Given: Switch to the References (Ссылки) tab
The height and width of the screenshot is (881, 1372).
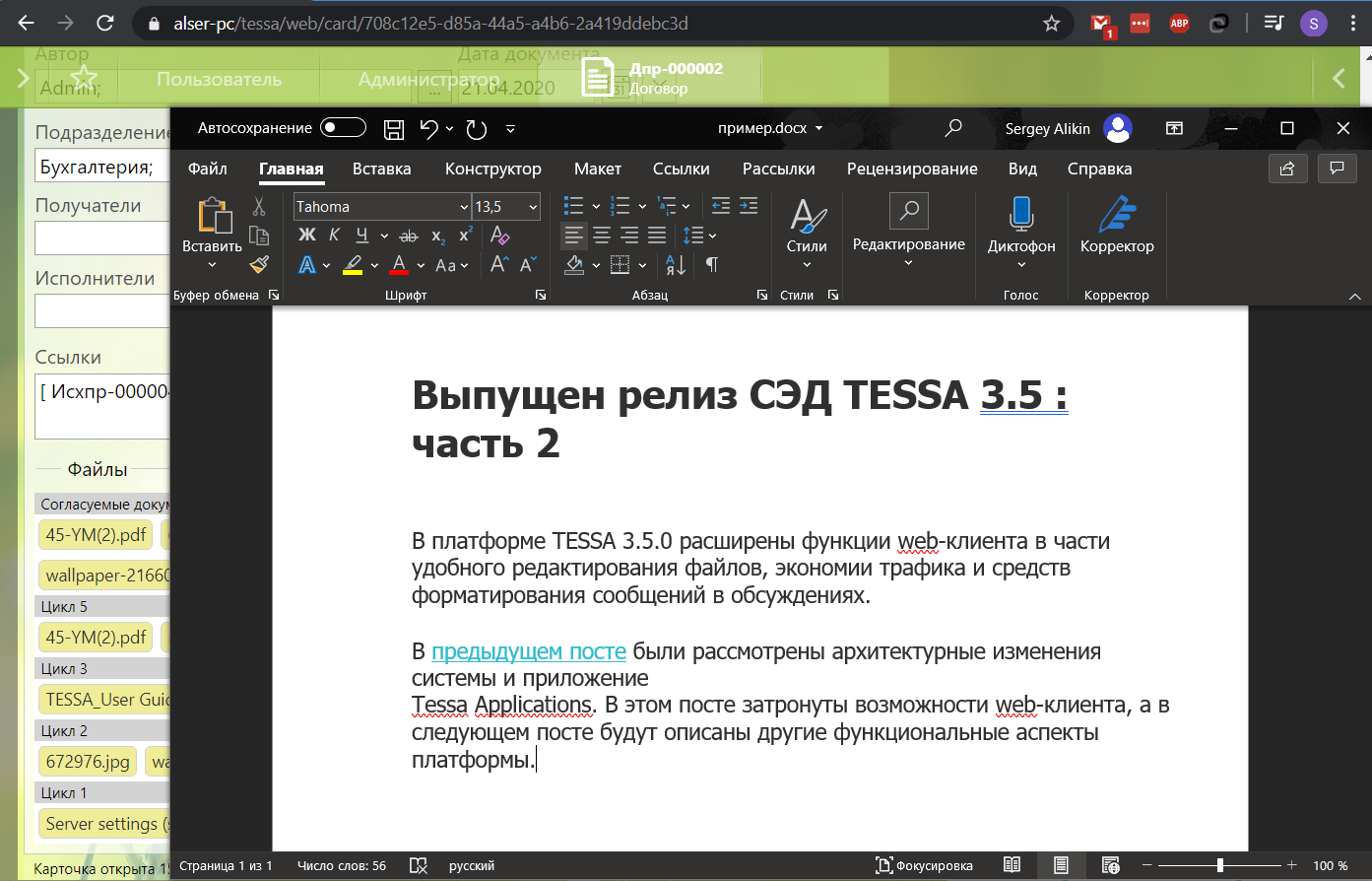Looking at the screenshot, I should coord(681,169).
